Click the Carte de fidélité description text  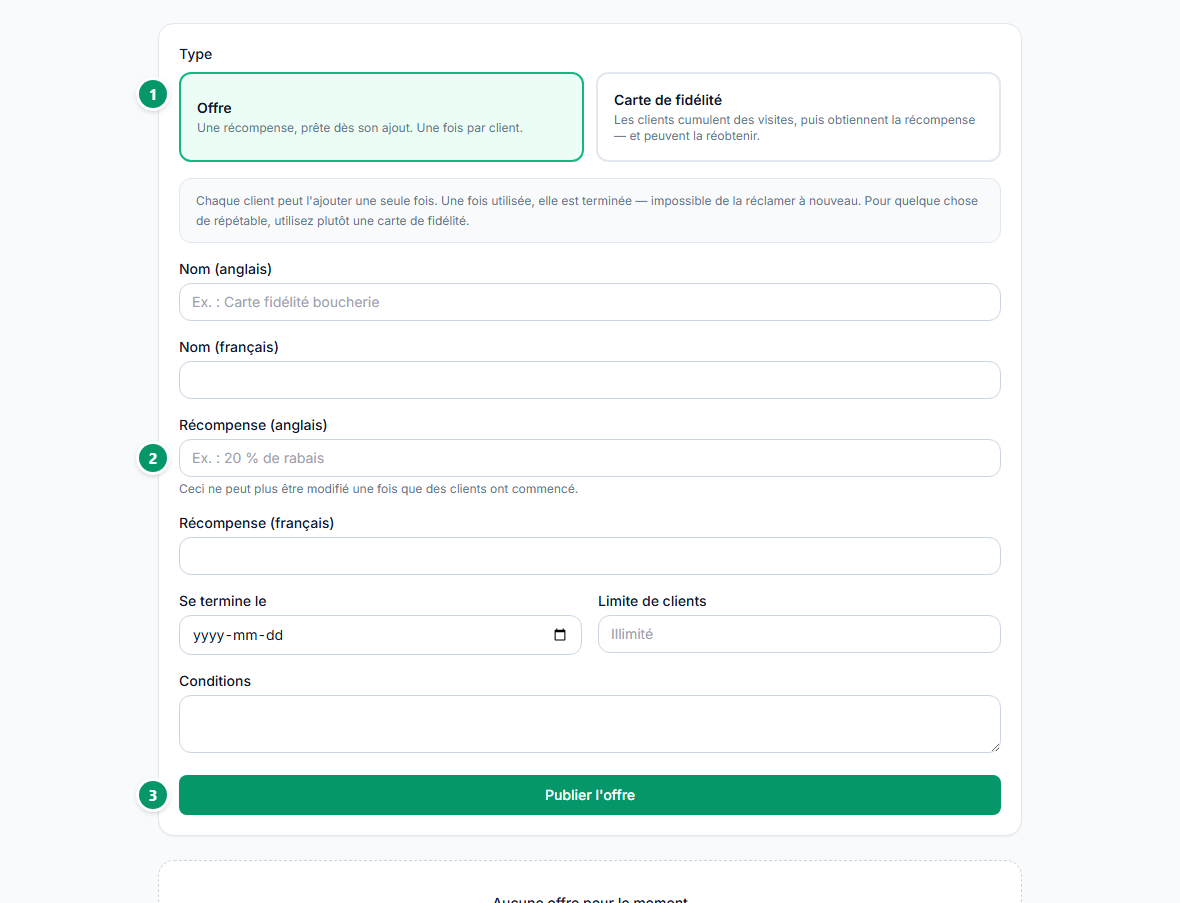[x=795, y=128]
